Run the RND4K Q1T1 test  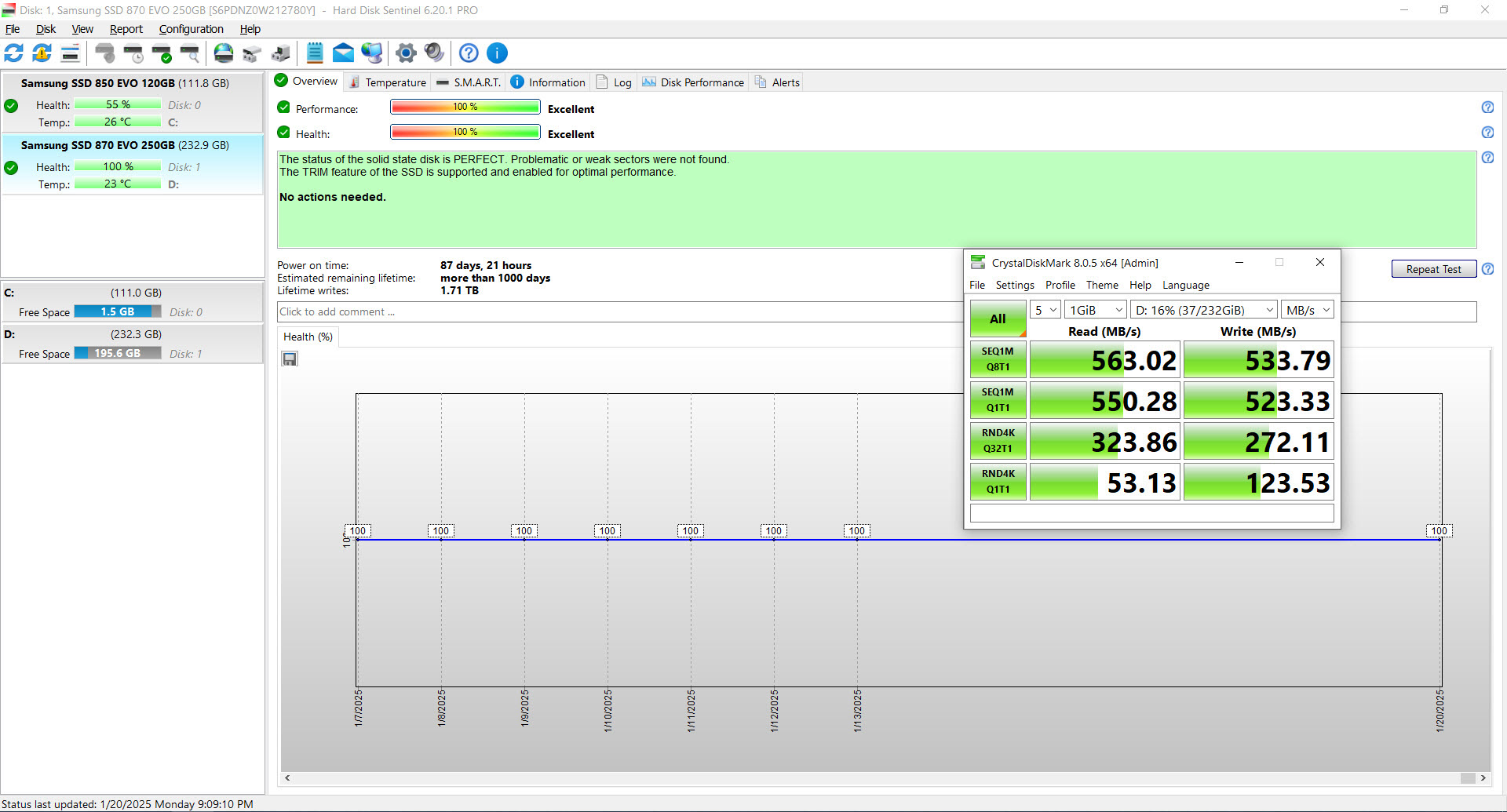(x=998, y=482)
